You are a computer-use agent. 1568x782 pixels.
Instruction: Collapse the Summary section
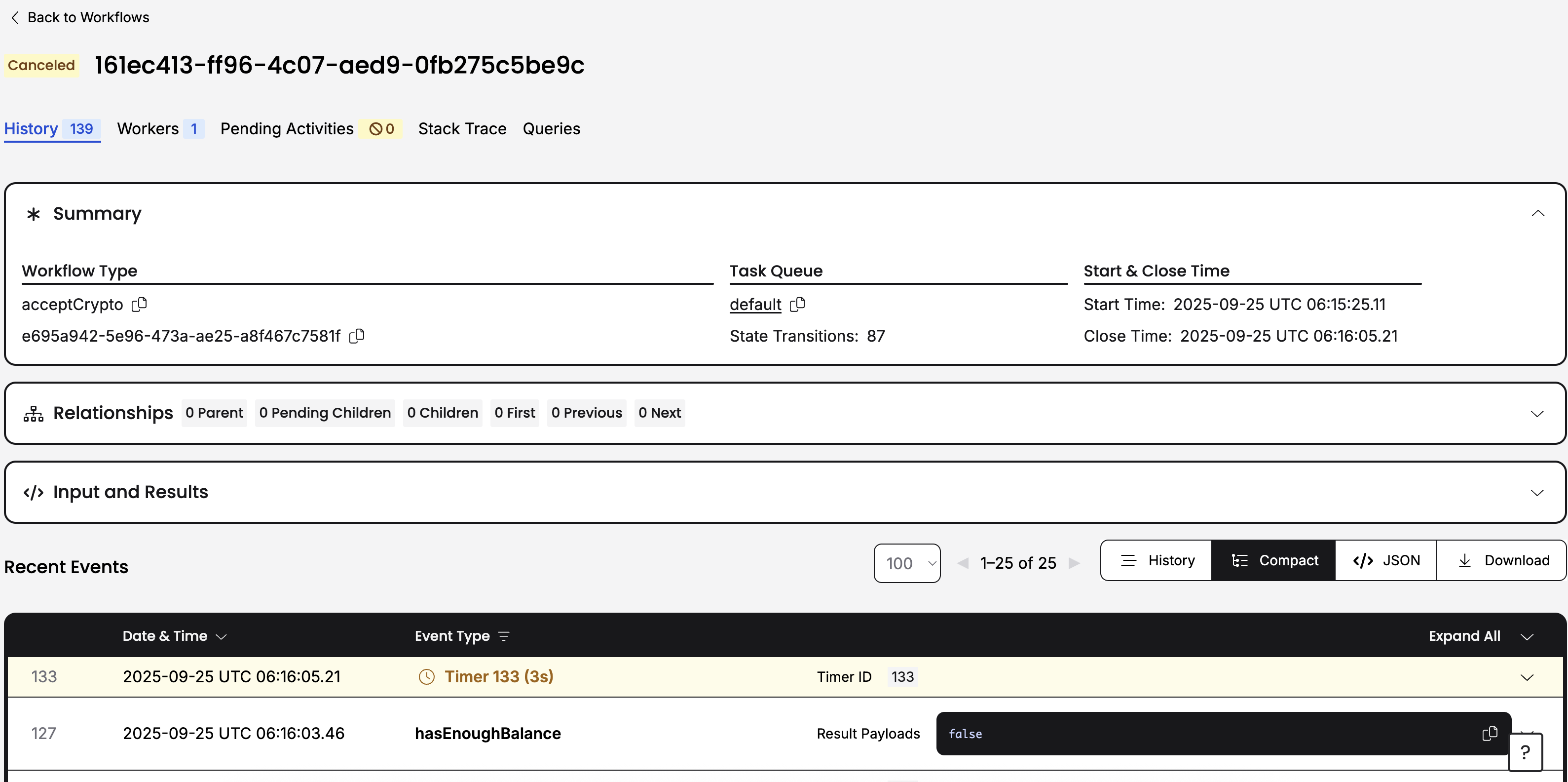point(1537,213)
